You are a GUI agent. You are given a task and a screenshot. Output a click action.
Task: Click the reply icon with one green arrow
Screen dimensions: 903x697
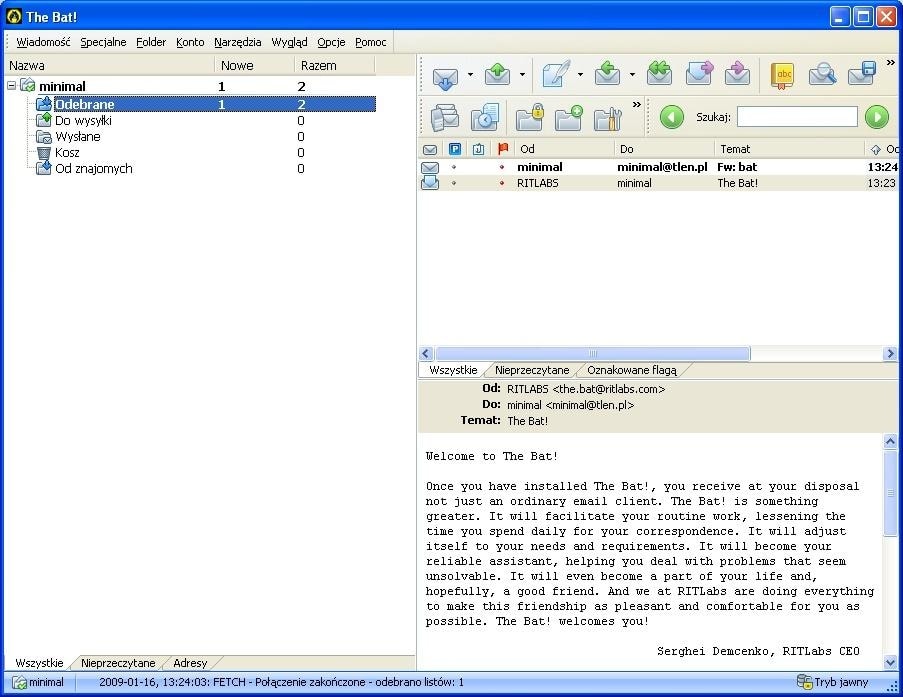click(x=607, y=74)
